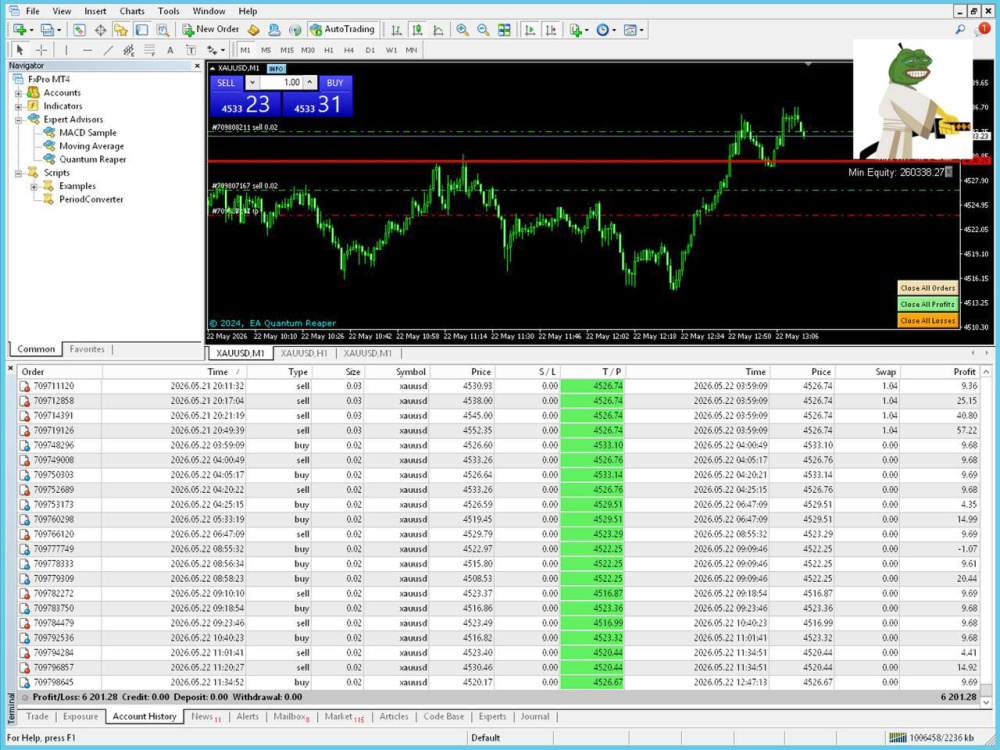Toggle the Navigator star-folder icon
The width and height of the screenshot is (1000, 750).
click(121, 29)
